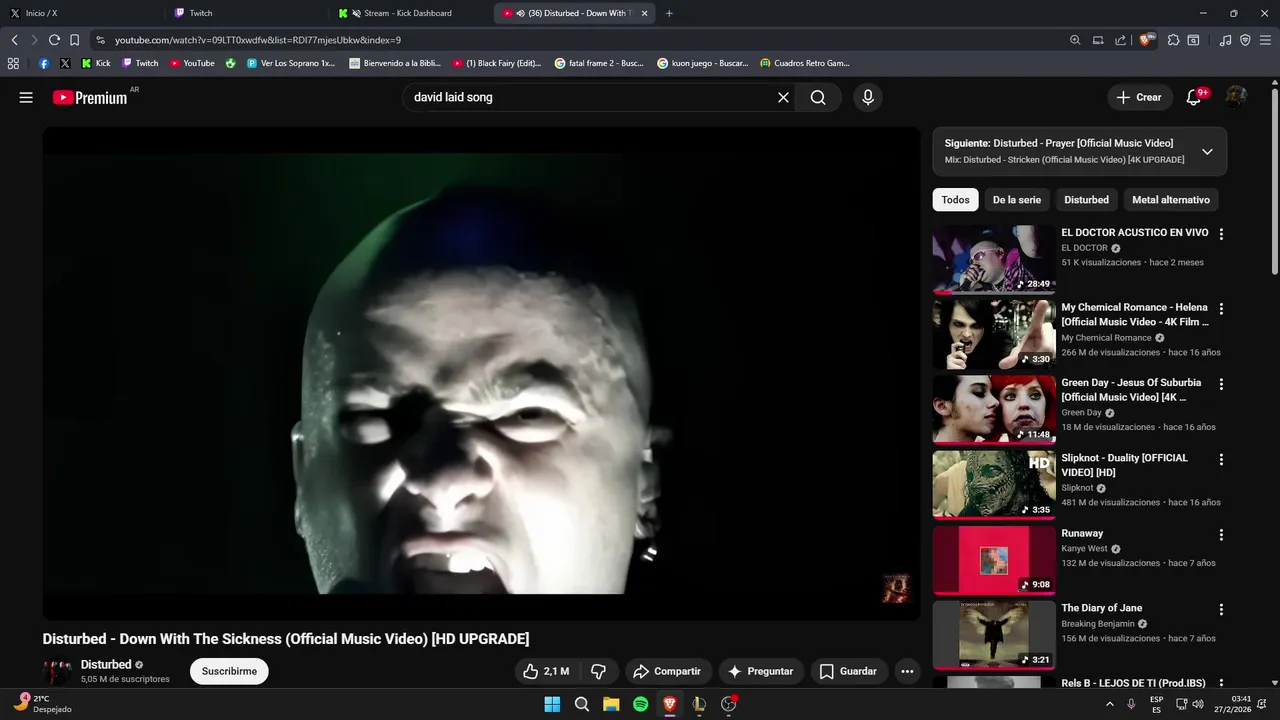1280x720 pixels.
Task: Open the Brave Playlist music note icon
Action: pos(1226,40)
